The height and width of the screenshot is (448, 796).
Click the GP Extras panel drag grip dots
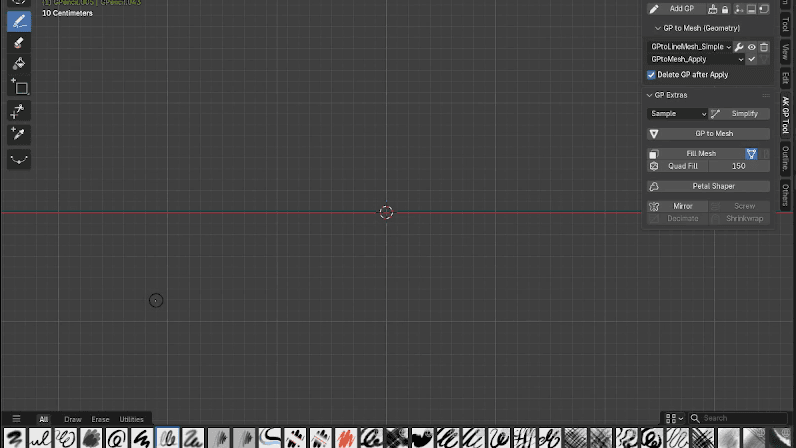766,95
